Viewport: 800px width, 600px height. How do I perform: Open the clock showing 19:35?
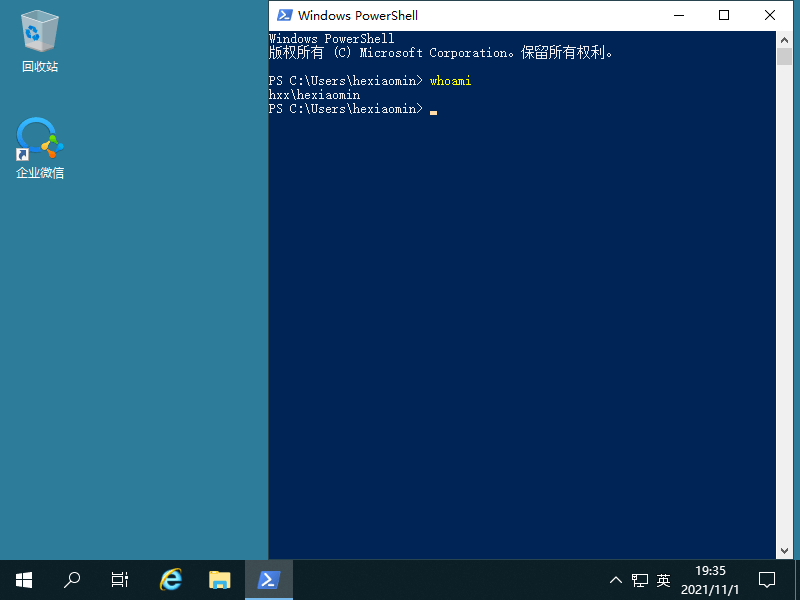coord(710,580)
